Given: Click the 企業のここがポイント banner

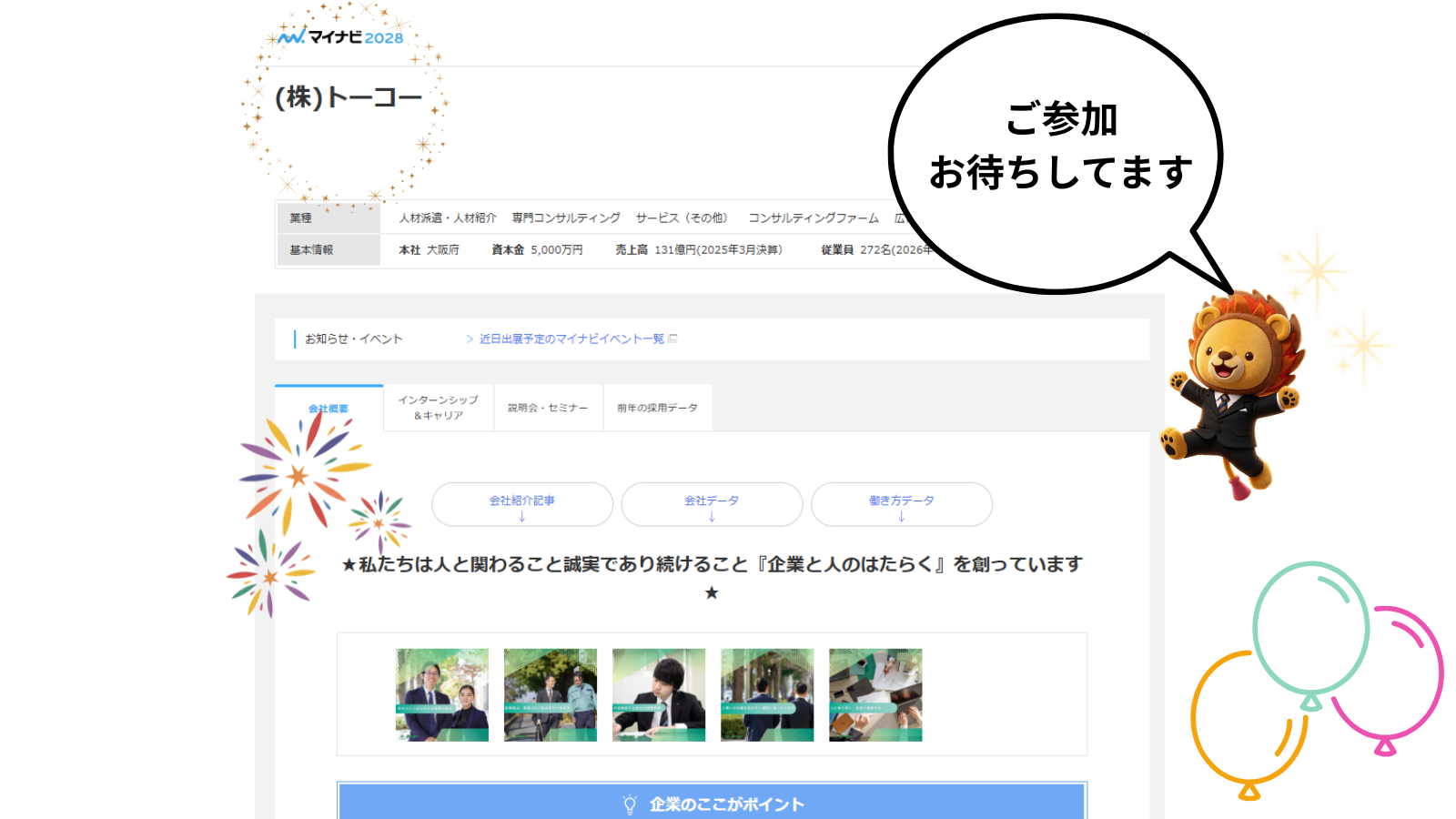Looking at the screenshot, I should (712, 803).
